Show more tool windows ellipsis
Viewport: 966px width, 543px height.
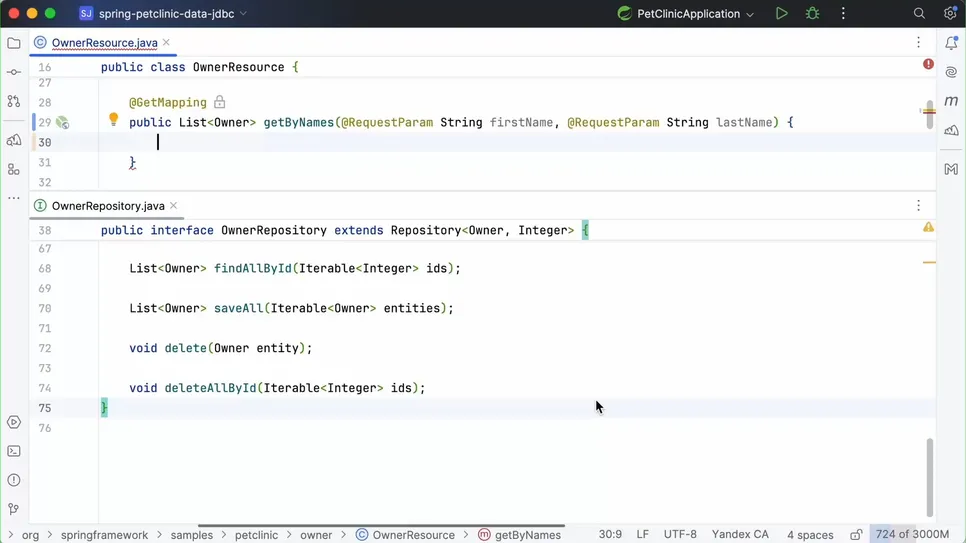14,198
